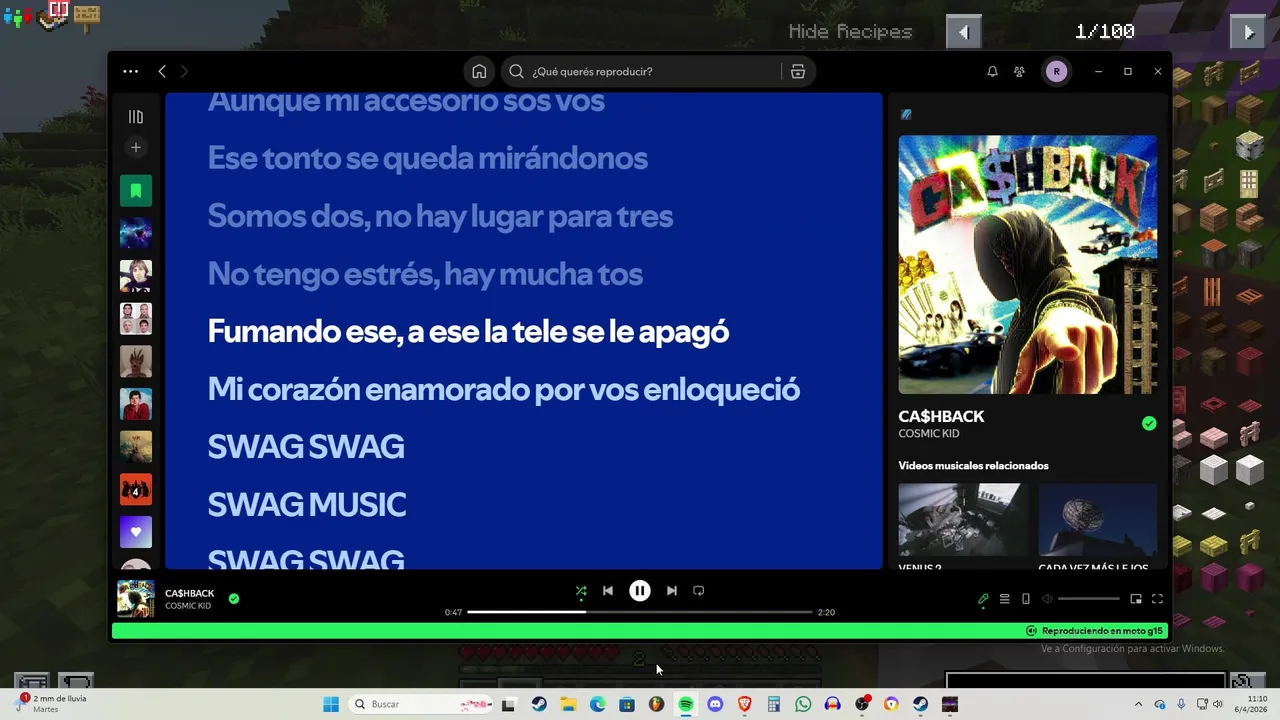Jump to lyric 'Ese tonto se queda mirándonos'

coord(427,158)
